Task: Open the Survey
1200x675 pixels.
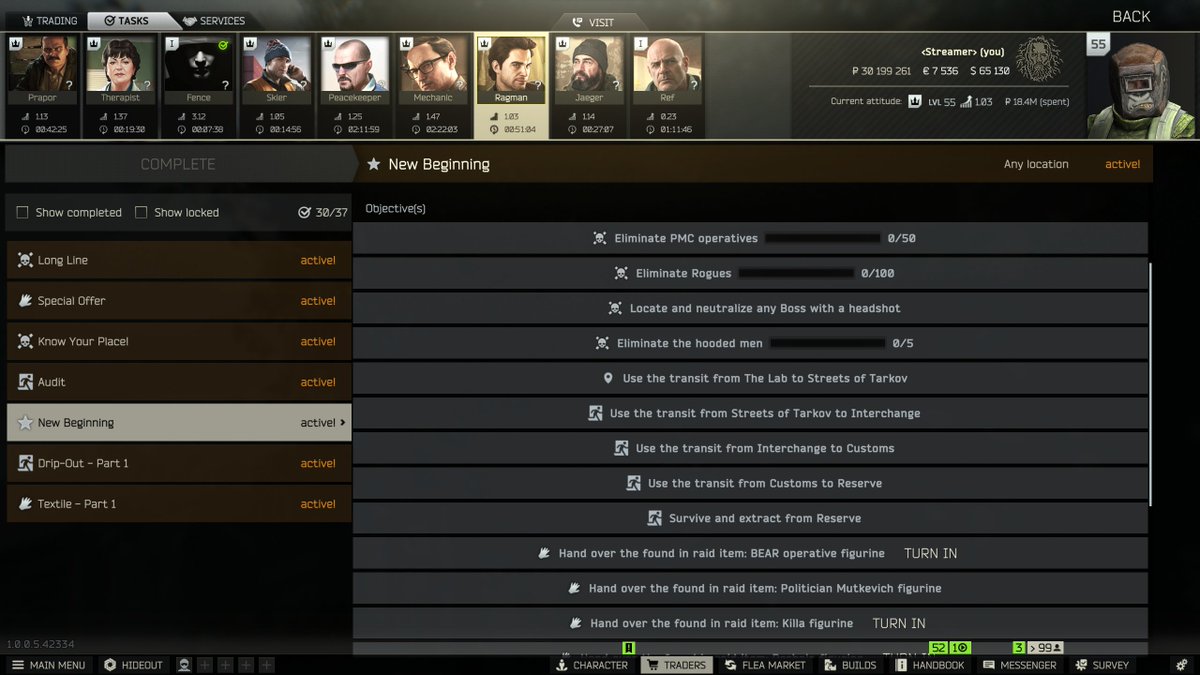Action: point(1101,665)
